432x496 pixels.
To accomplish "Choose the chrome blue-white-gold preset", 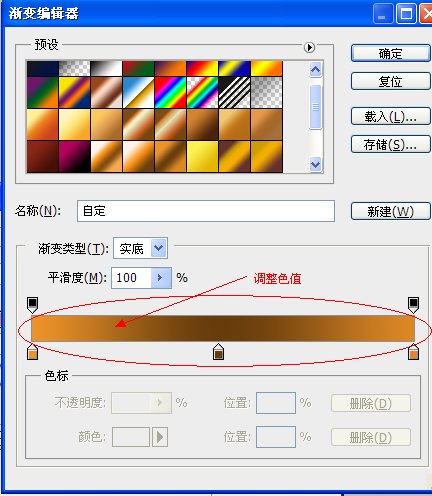I will [138, 93].
